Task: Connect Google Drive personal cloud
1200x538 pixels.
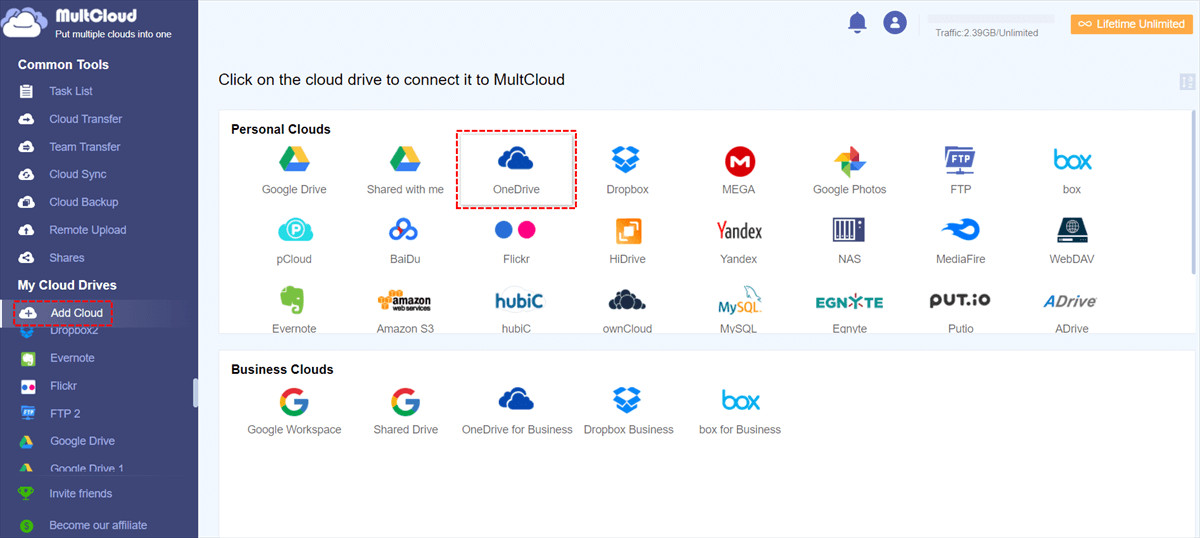Action: 294,170
